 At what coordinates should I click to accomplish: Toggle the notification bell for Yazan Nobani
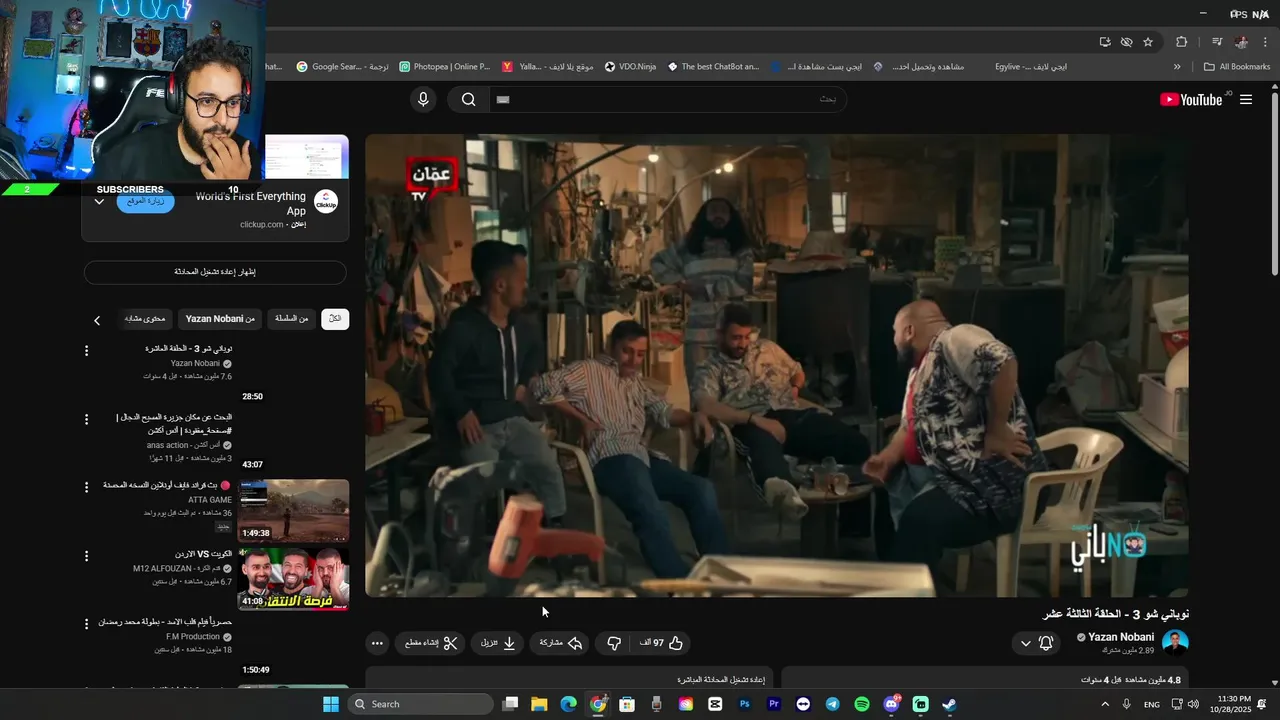click(x=1046, y=643)
